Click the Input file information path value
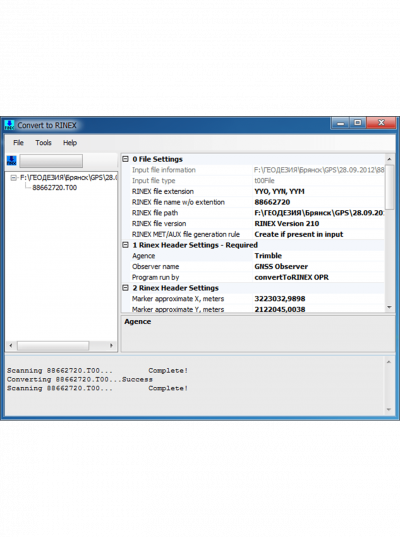Viewport: 400px width, 537px height. pyautogui.click(x=318, y=170)
